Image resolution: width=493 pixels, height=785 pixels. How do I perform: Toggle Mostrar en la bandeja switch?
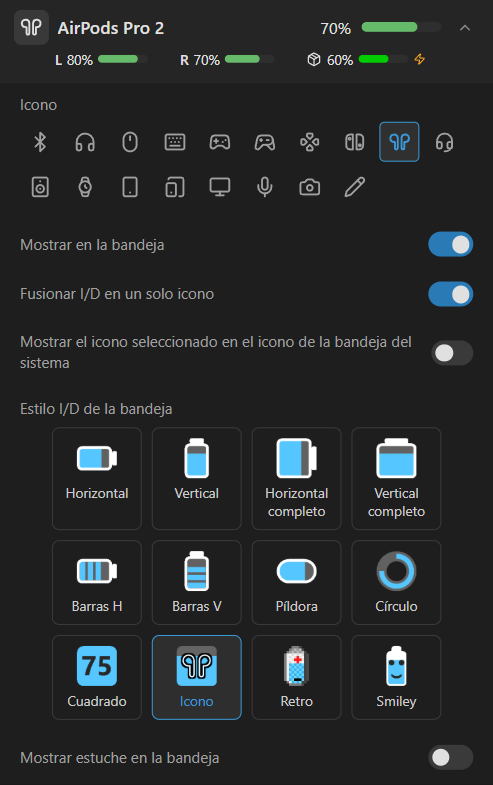point(450,244)
